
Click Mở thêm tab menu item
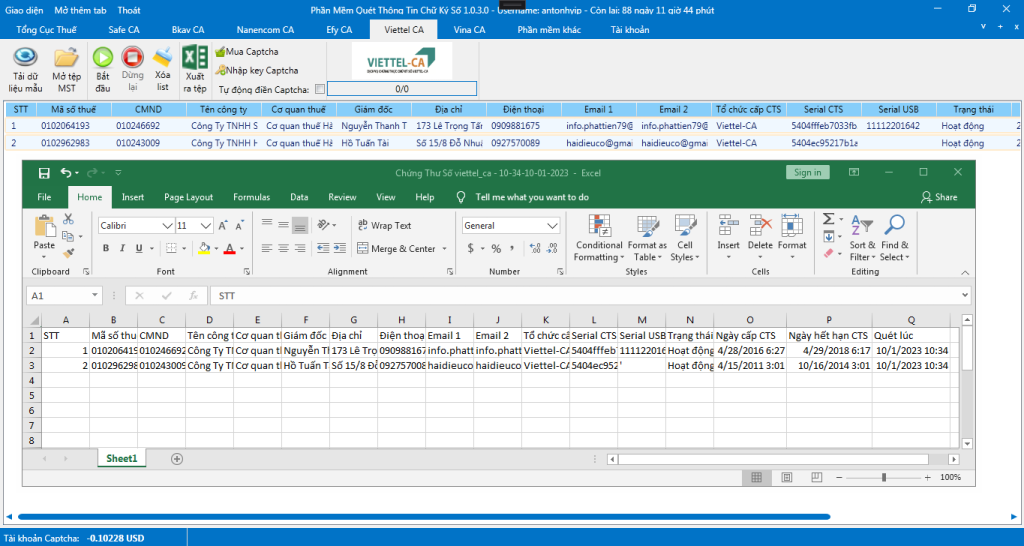80,10
